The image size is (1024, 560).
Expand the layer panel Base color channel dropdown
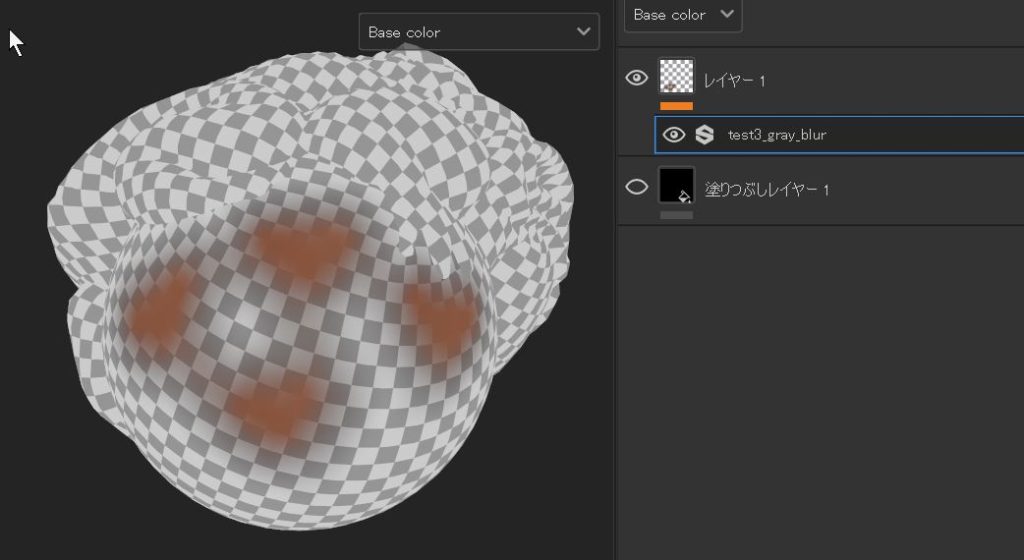click(x=684, y=15)
